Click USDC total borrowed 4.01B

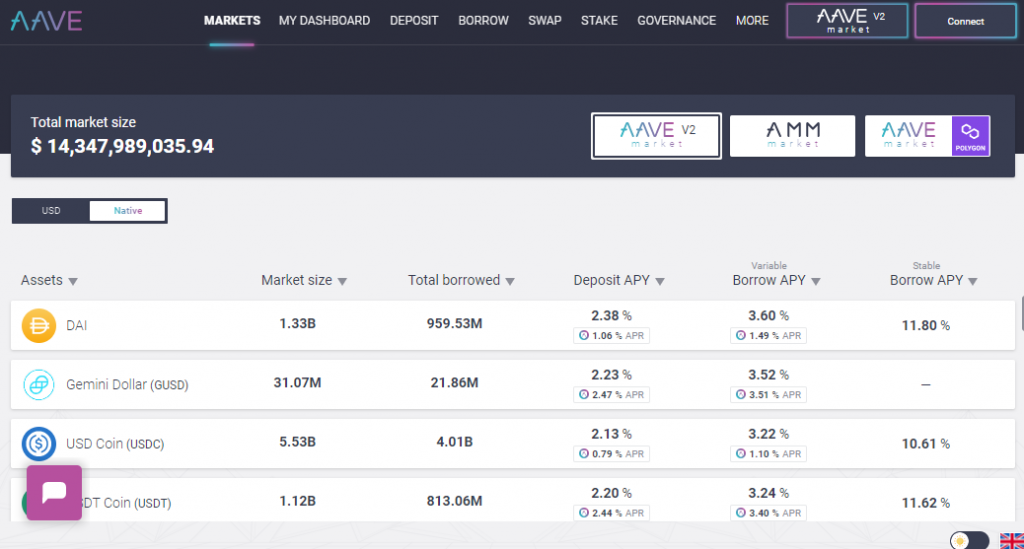[455, 442]
